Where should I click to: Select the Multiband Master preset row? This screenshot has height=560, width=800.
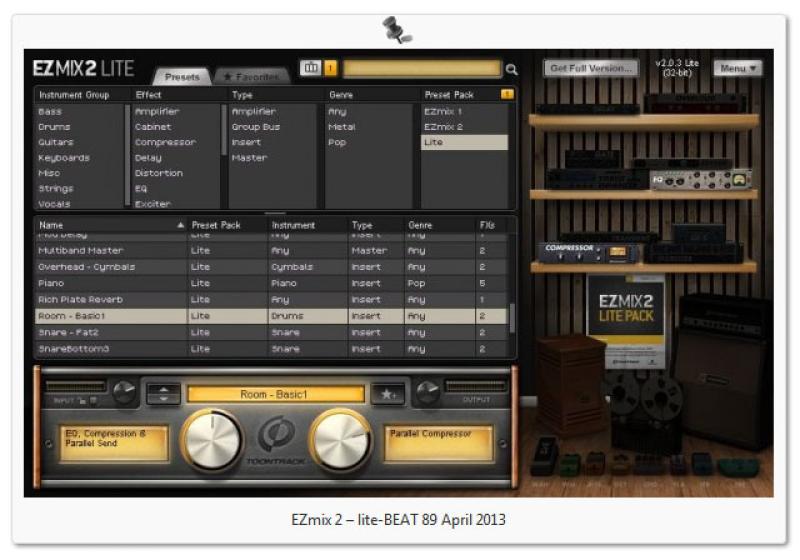270,250
